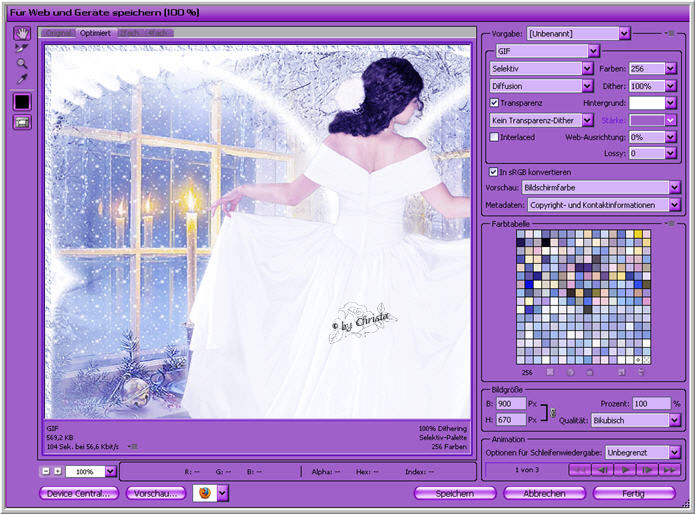Select the Slice Select tool
Viewport: 695px width, 514px height.
pyautogui.click(x=22, y=47)
